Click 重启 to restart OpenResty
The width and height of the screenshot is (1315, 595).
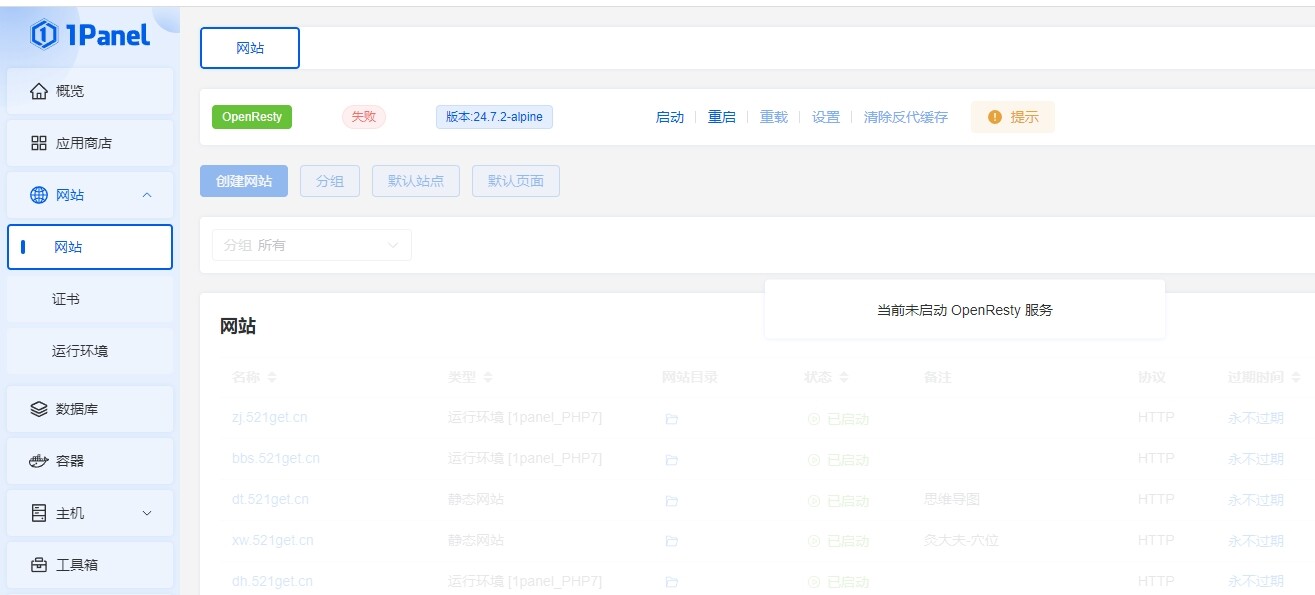point(722,117)
